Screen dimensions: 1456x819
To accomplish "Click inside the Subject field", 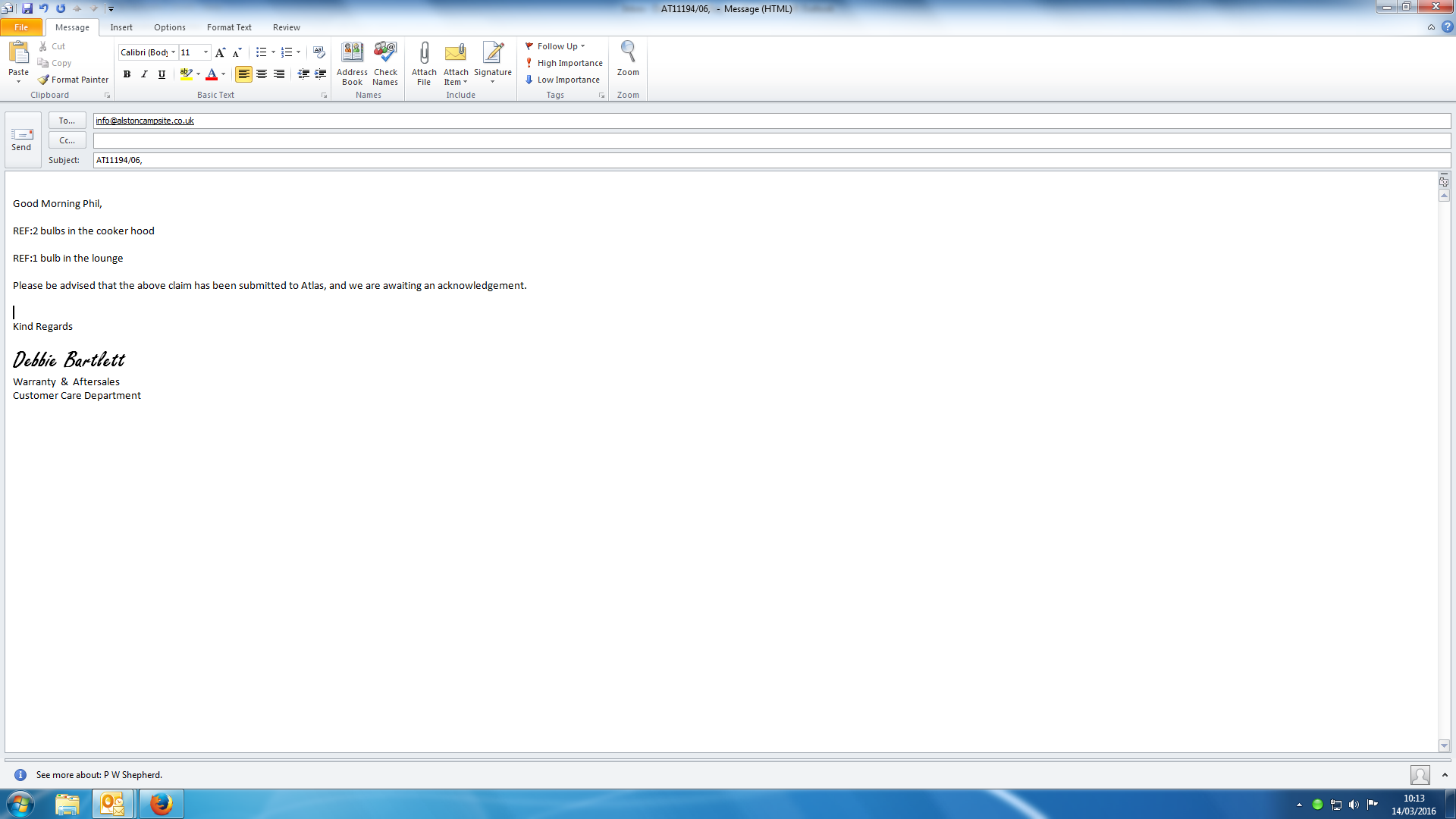I will coord(758,160).
